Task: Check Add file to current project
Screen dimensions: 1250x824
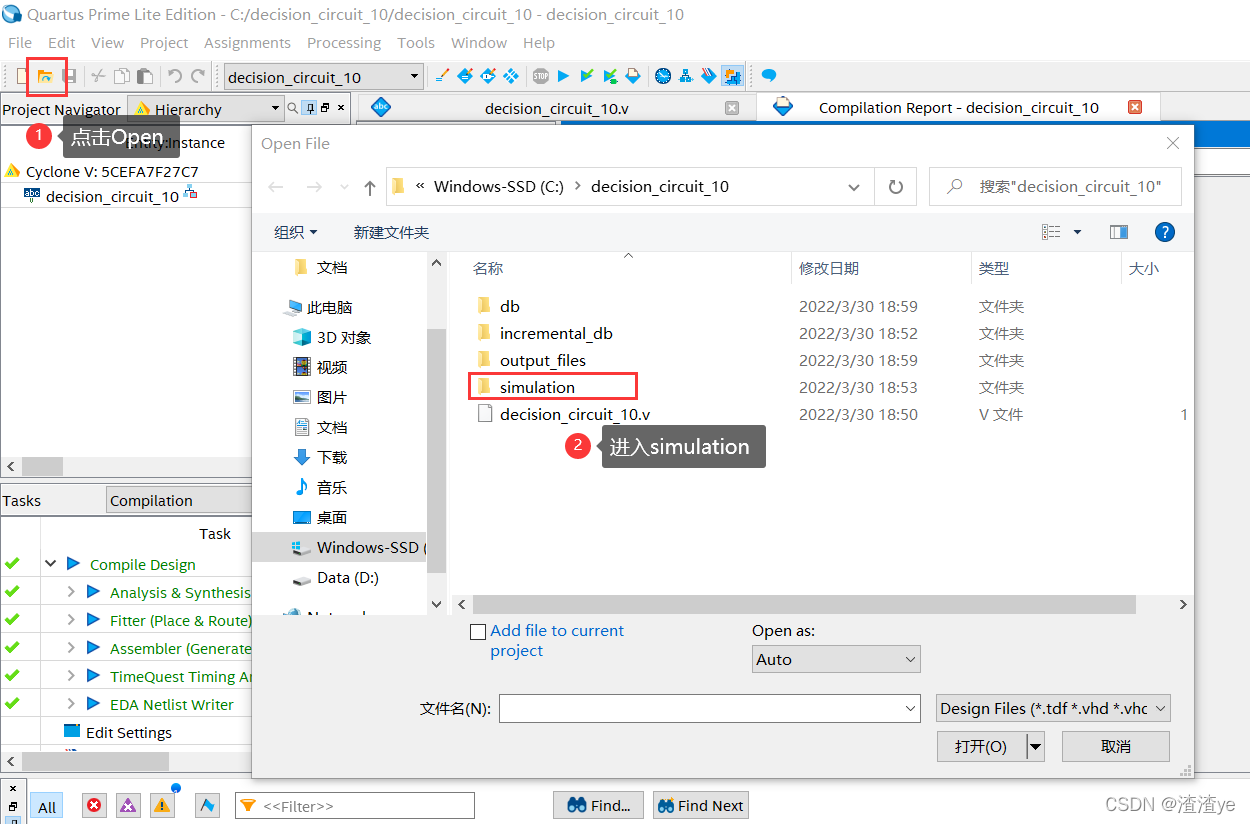Action: pyautogui.click(x=478, y=632)
